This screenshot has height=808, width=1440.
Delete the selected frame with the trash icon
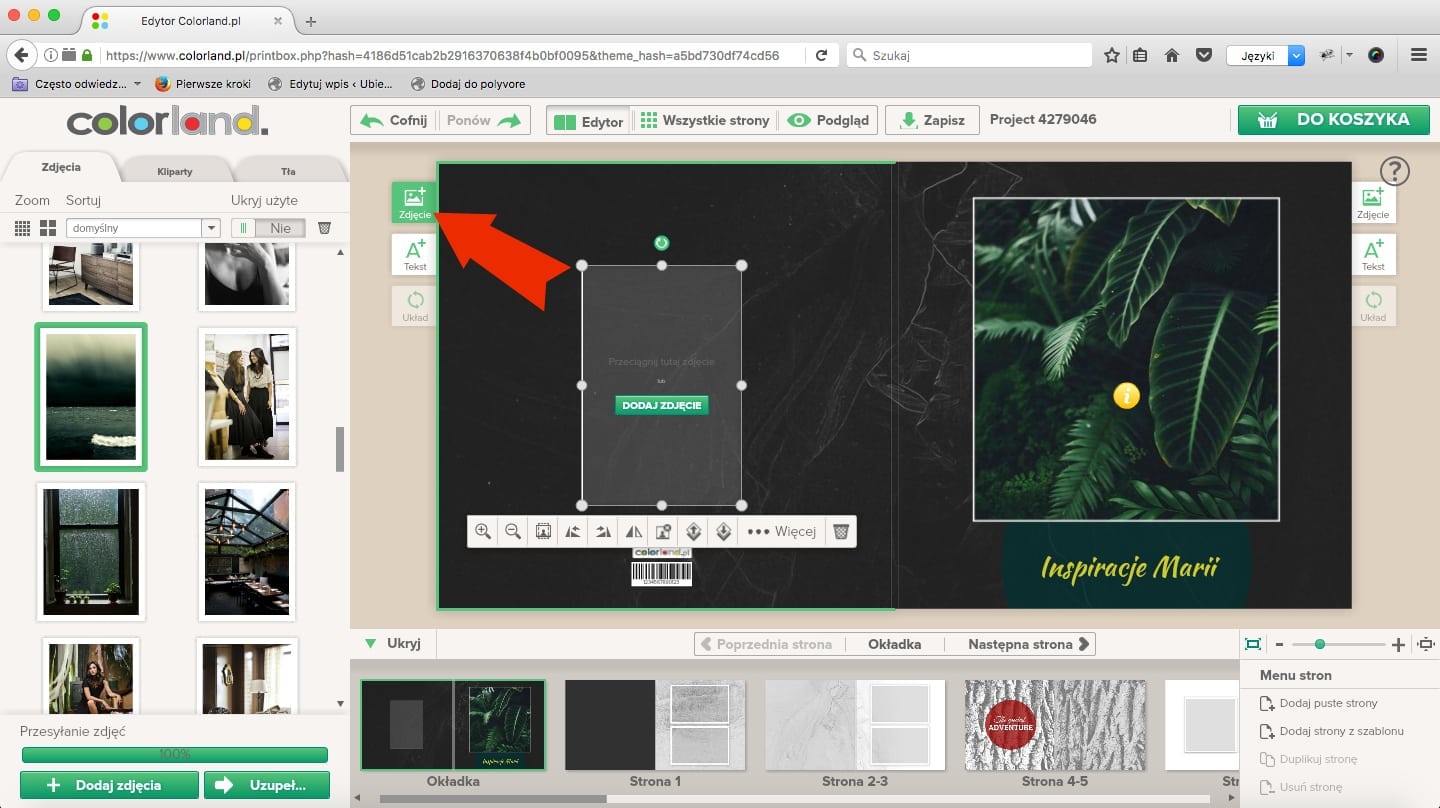[841, 532]
